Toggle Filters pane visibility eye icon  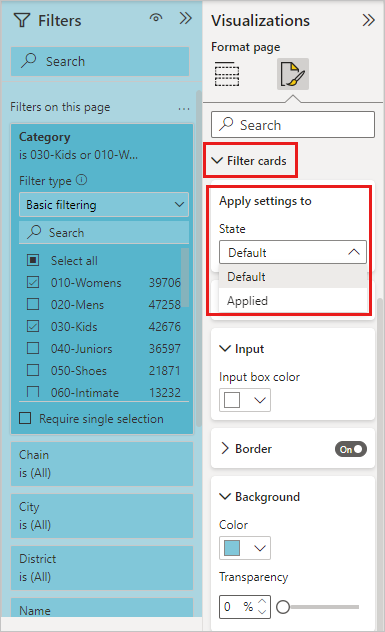click(156, 18)
